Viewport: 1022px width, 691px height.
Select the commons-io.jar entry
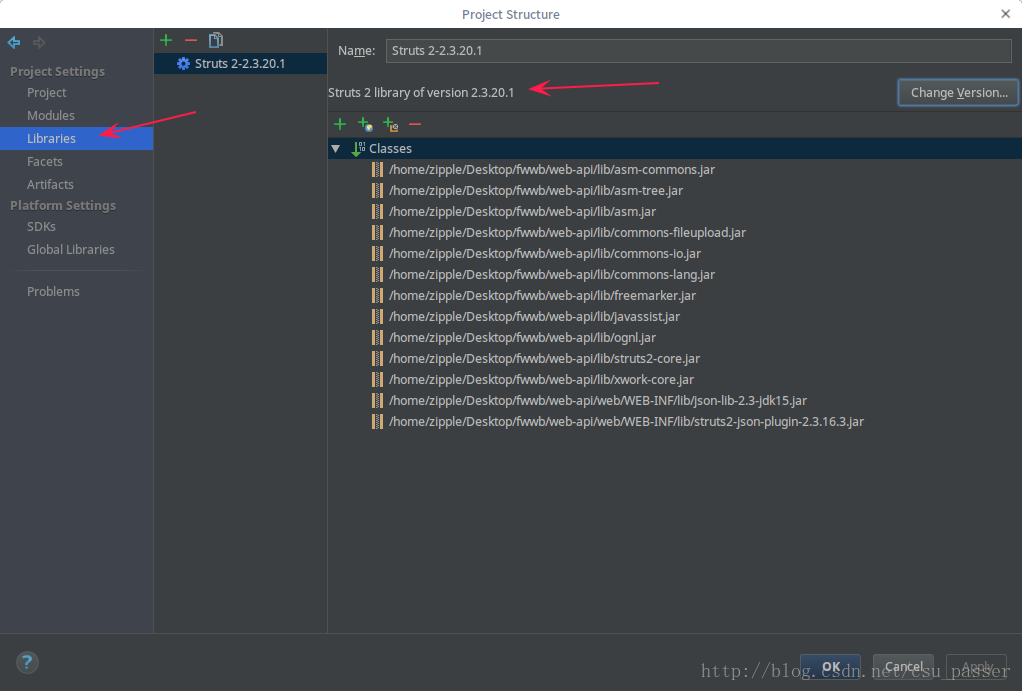(x=545, y=254)
